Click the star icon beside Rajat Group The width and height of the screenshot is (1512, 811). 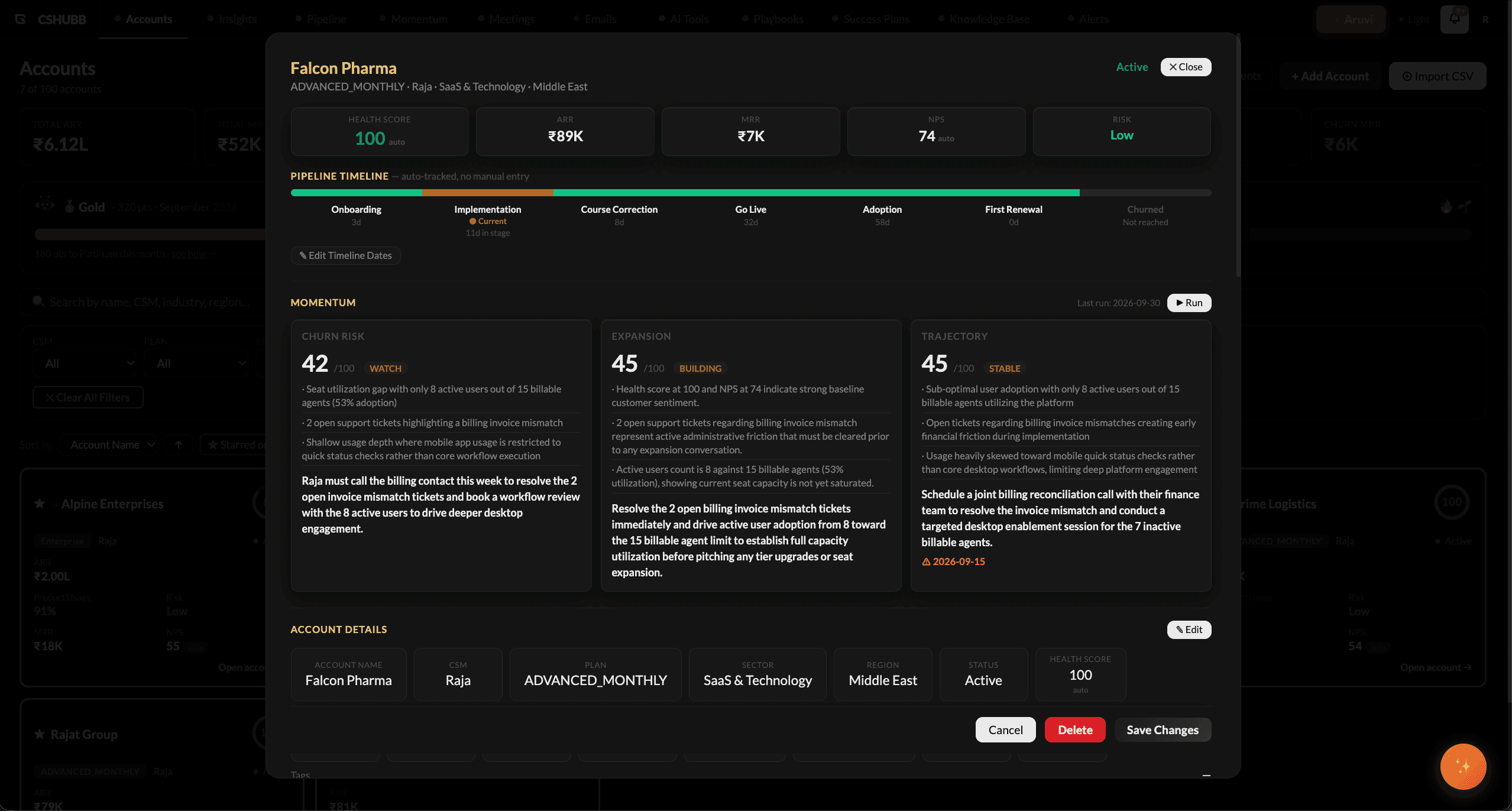click(40, 734)
